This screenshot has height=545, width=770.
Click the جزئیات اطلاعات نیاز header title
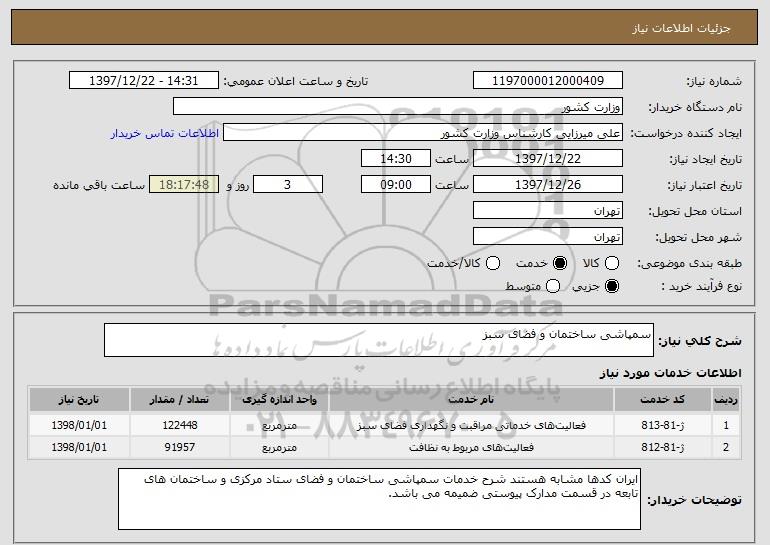(681, 28)
